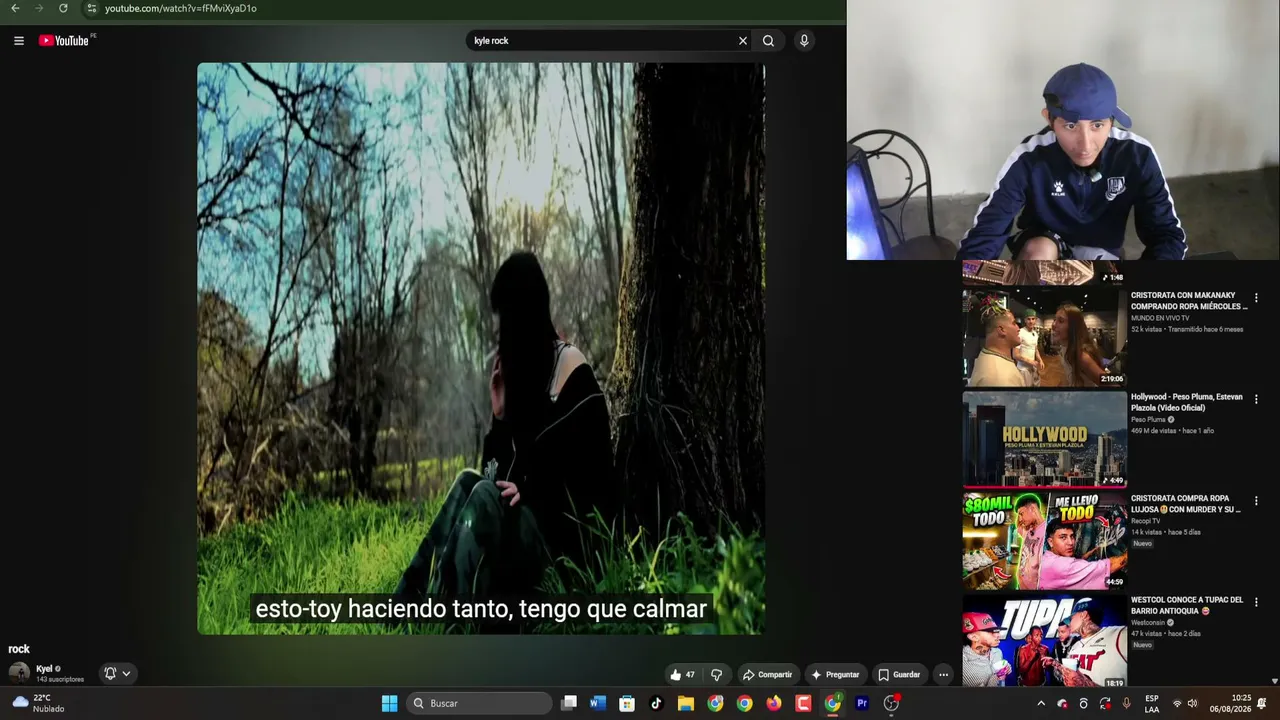Open File Explorer from the taskbar

point(686,703)
